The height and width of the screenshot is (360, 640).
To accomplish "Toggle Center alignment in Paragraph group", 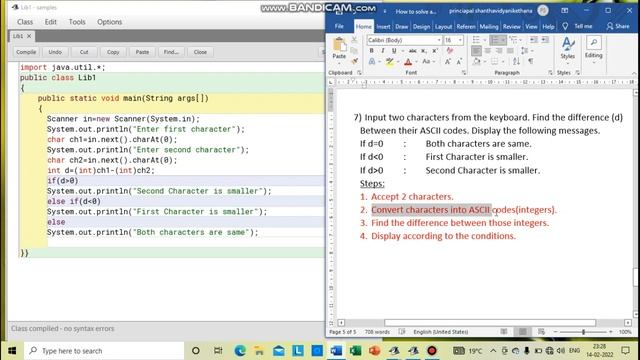I will (x=487, y=51).
